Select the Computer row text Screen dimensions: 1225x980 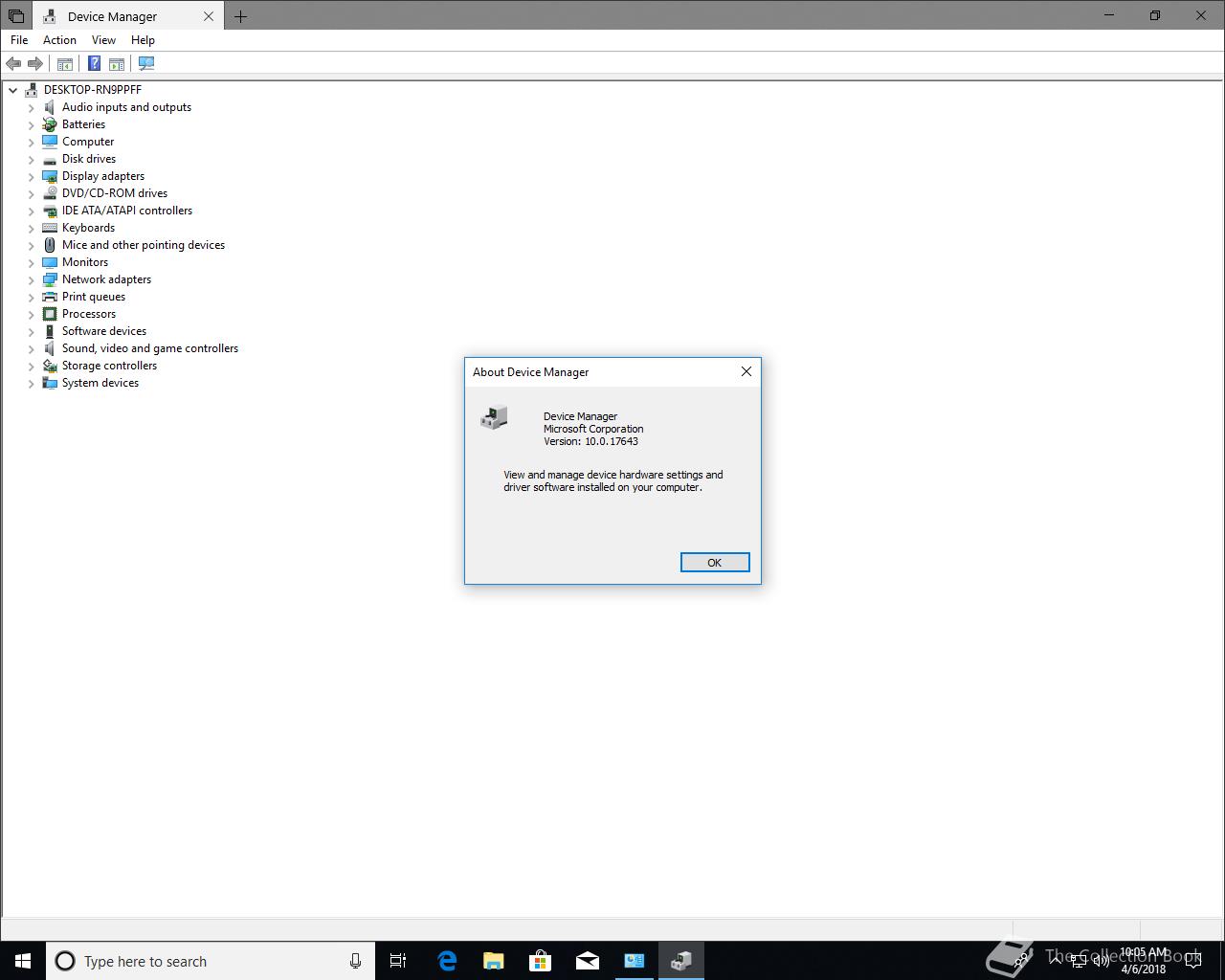[88, 142]
